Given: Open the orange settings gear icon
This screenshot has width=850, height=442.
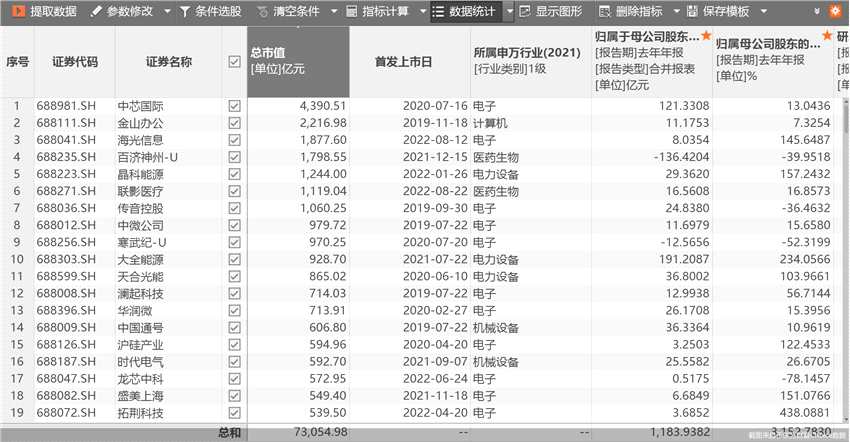Looking at the screenshot, I should pyautogui.click(x=835, y=11).
